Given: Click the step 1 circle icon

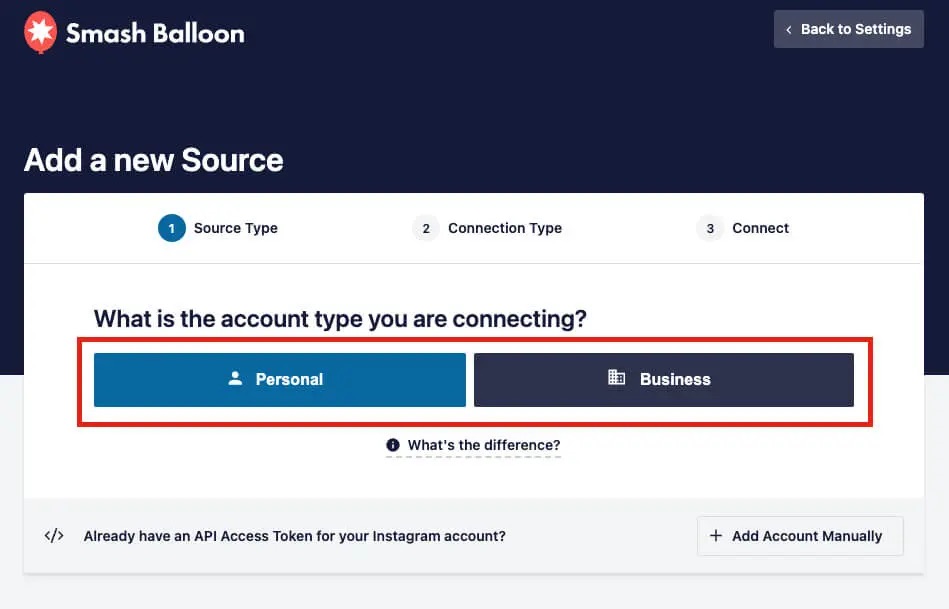Looking at the screenshot, I should click(172, 228).
